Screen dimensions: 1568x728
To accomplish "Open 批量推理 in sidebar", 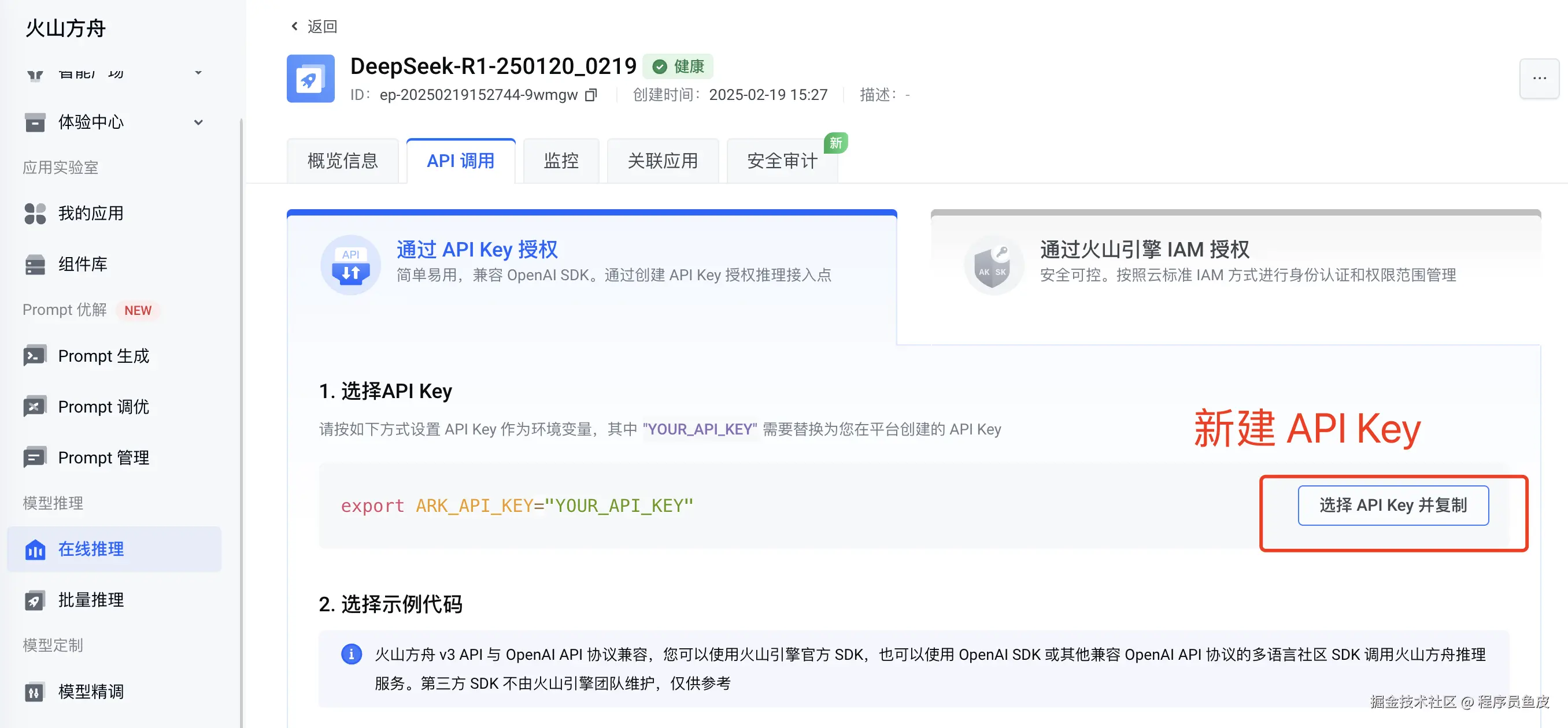I will point(91,600).
